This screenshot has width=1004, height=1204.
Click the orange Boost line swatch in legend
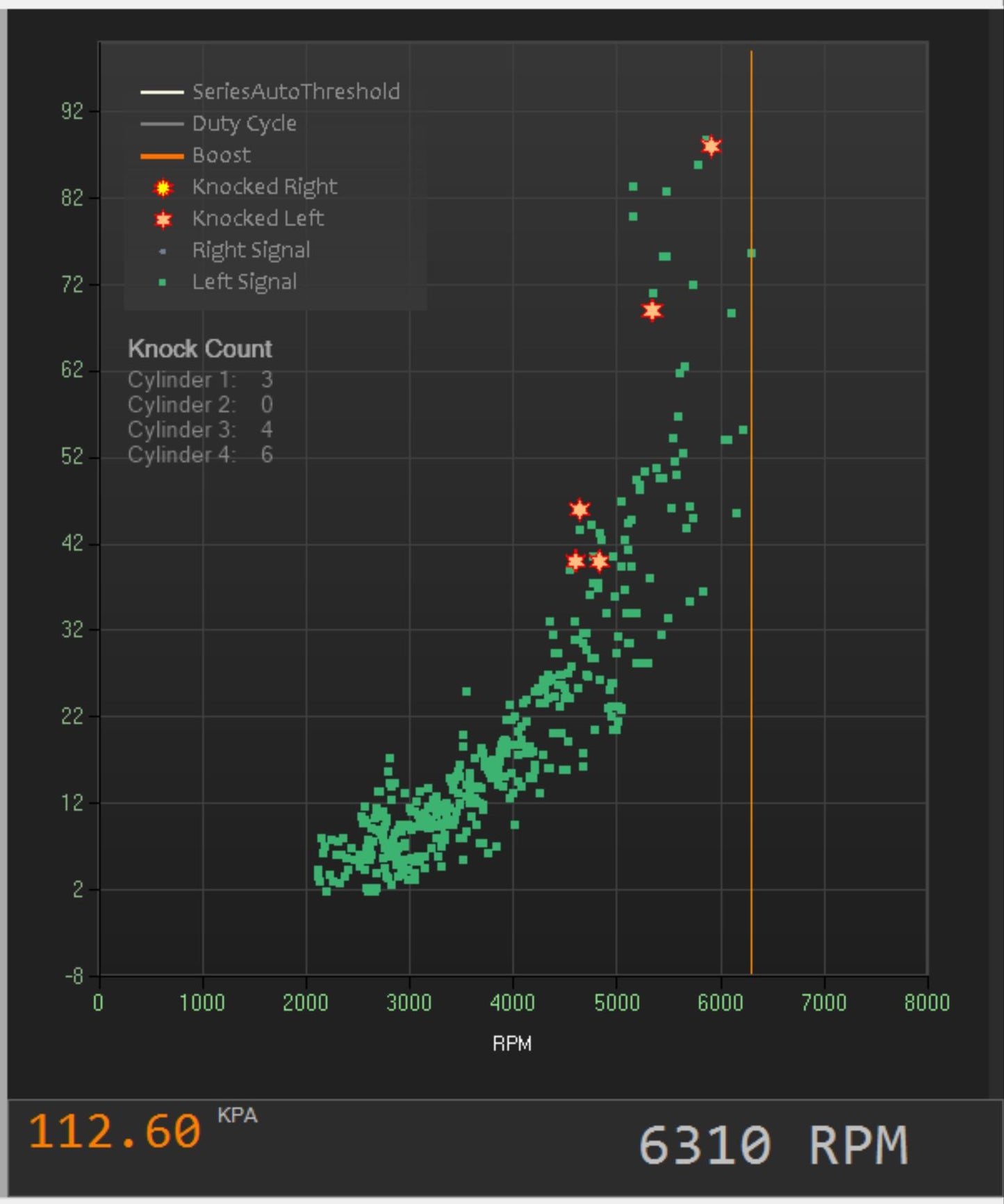(162, 156)
